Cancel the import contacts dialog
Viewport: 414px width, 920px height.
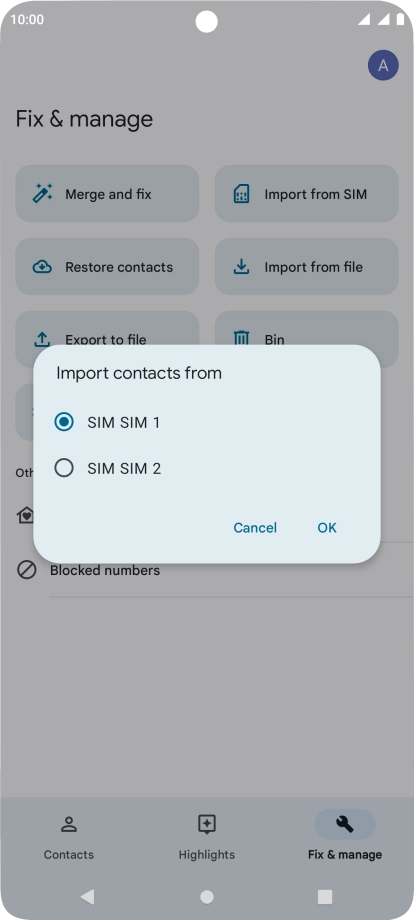click(x=255, y=527)
